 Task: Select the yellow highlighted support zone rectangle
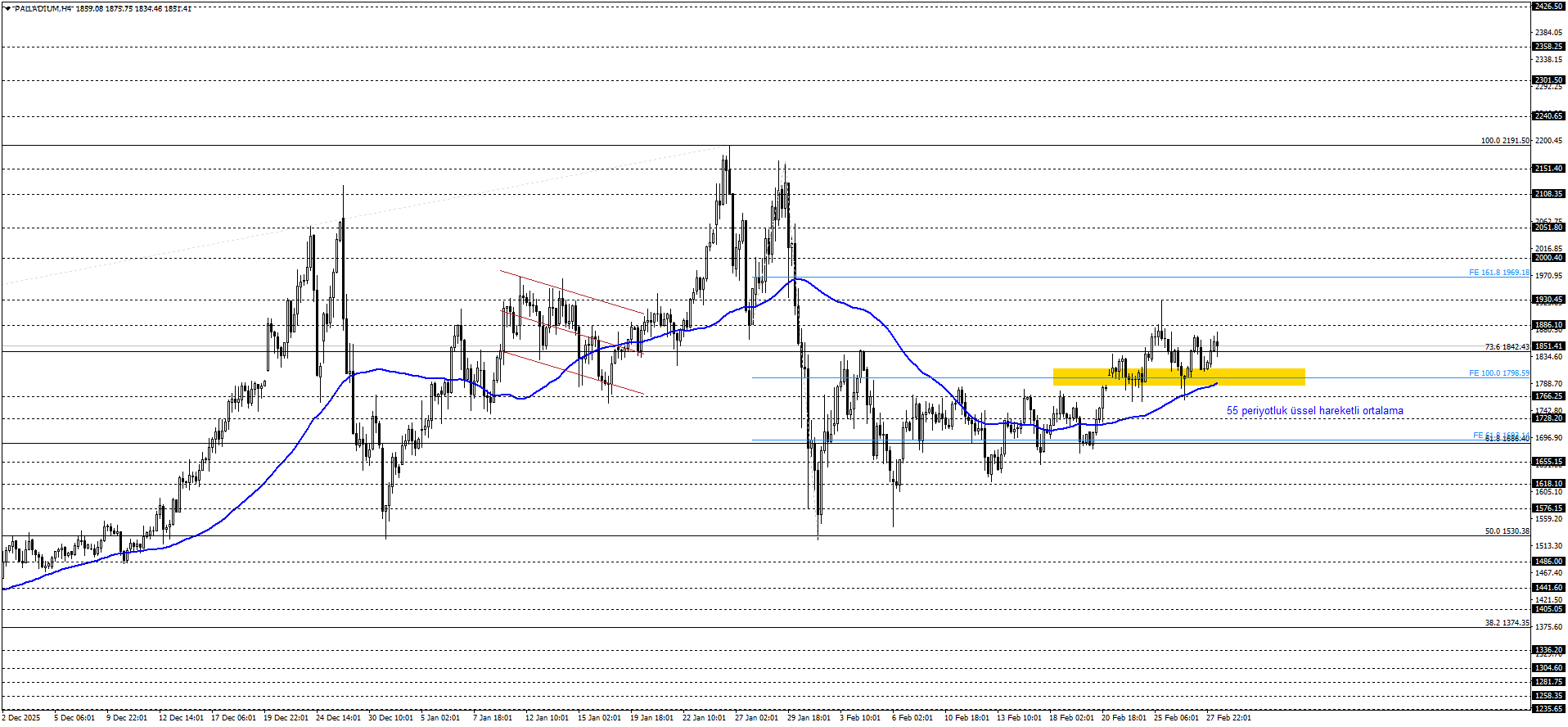[x=1178, y=377]
